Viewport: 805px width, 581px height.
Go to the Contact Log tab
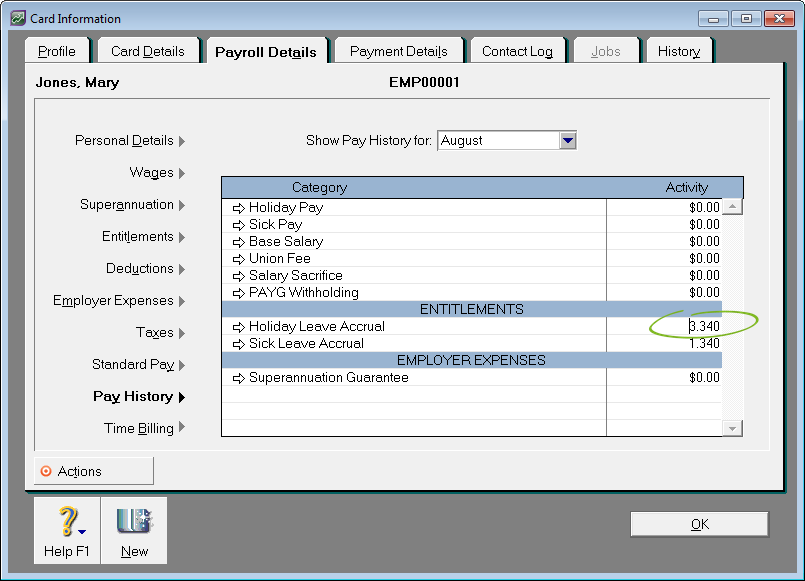click(517, 51)
